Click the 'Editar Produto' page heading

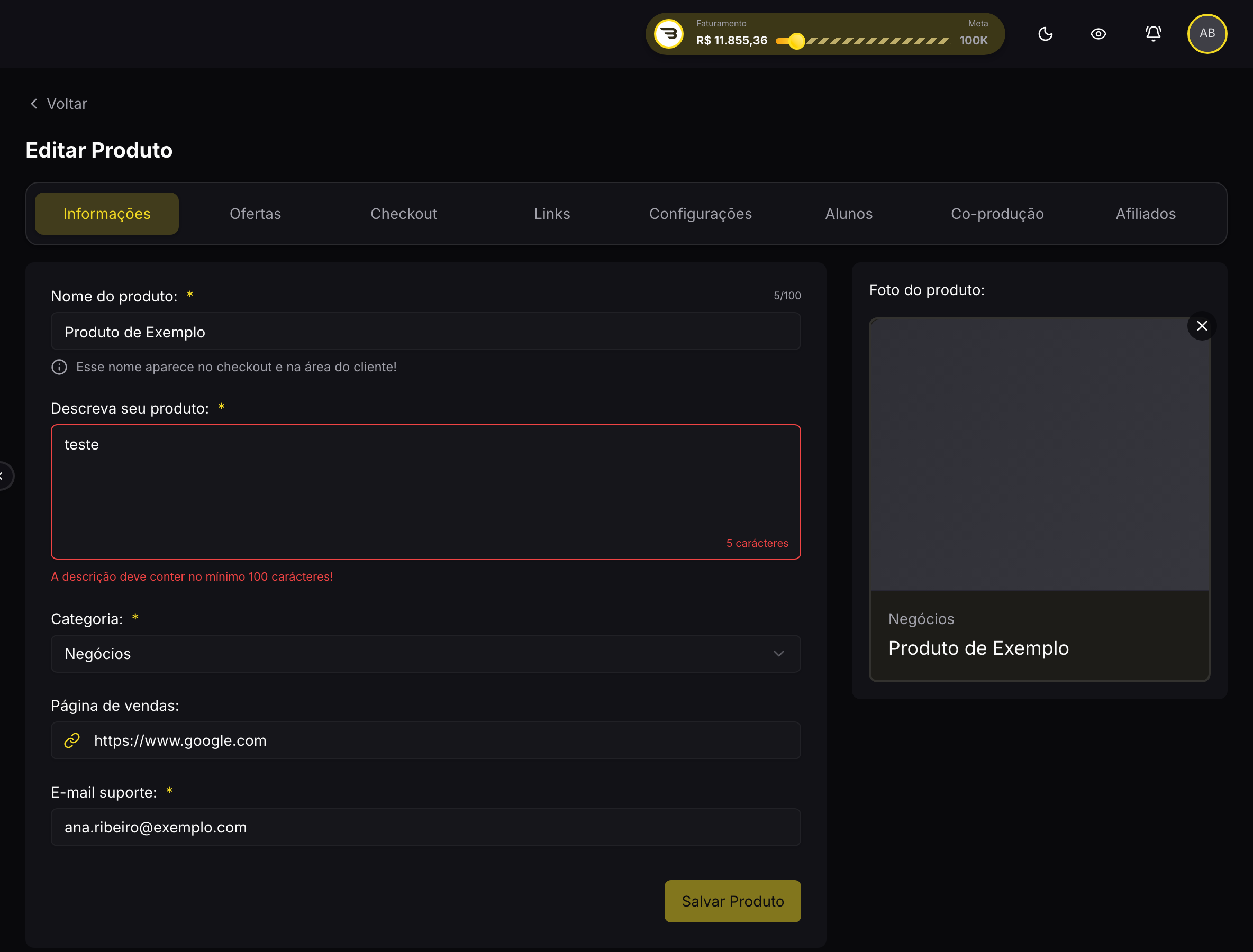coord(99,150)
